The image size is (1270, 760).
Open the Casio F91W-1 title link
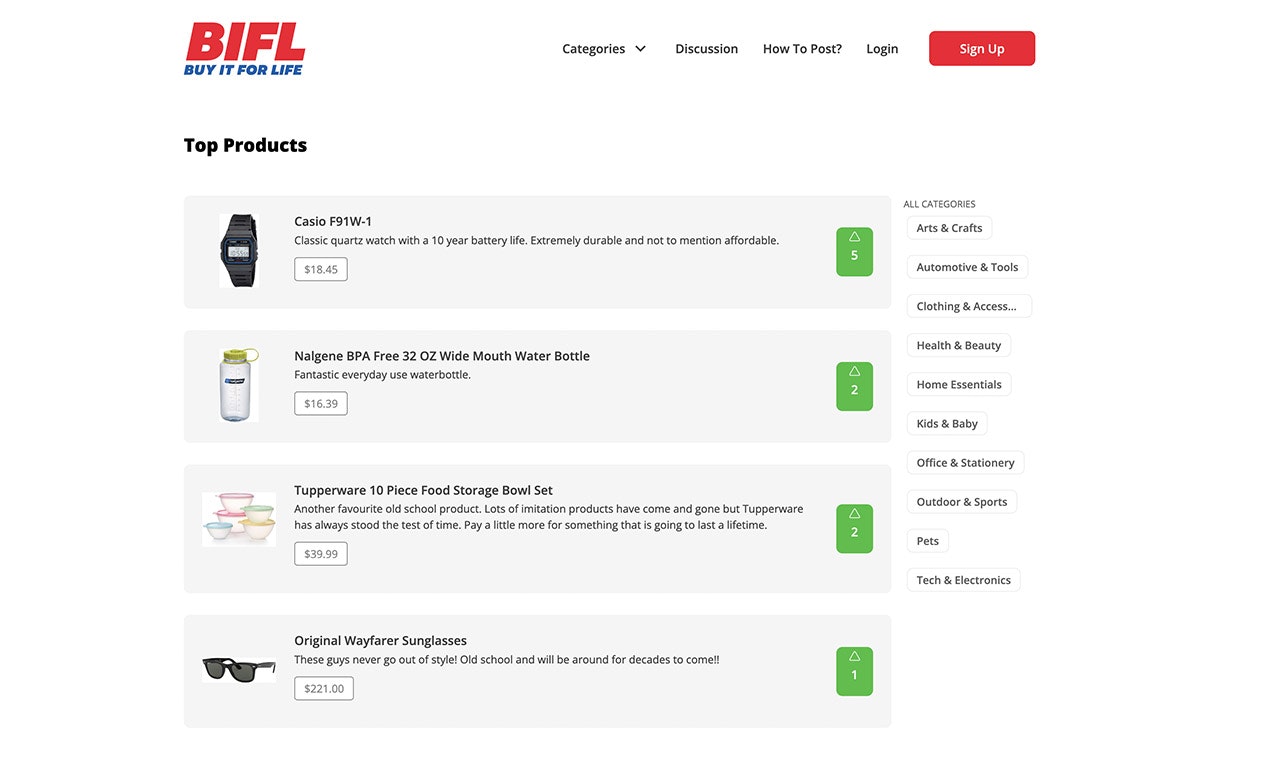(333, 221)
